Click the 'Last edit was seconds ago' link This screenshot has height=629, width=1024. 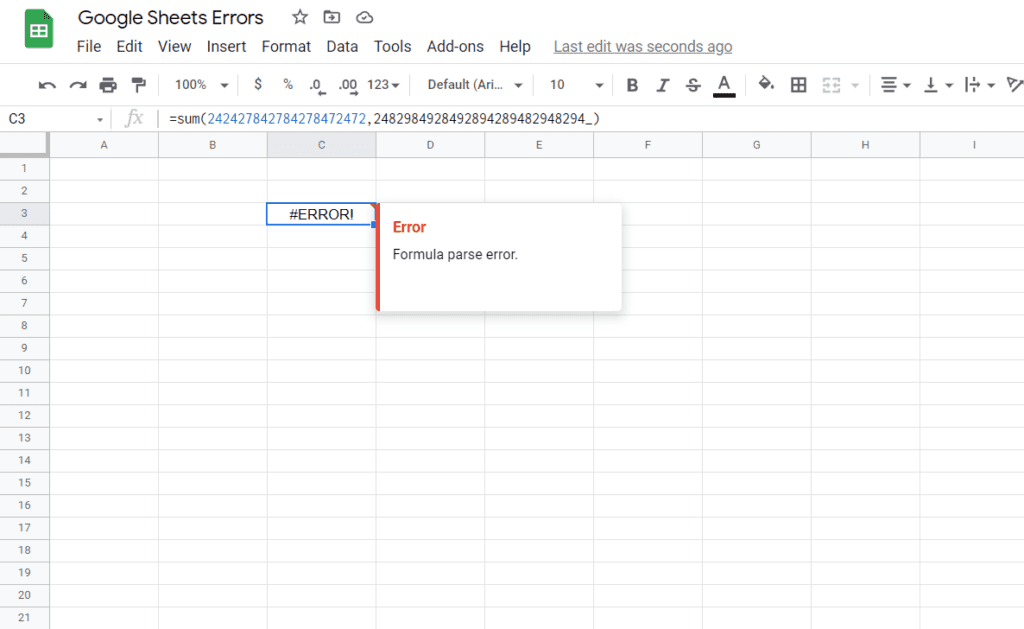tap(642, 46)
